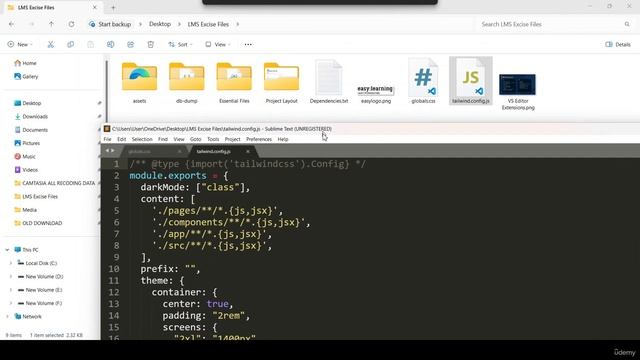Open CAMTASIA ALL RECODING DATA folder
640x360 pixels.
(55, 183)
